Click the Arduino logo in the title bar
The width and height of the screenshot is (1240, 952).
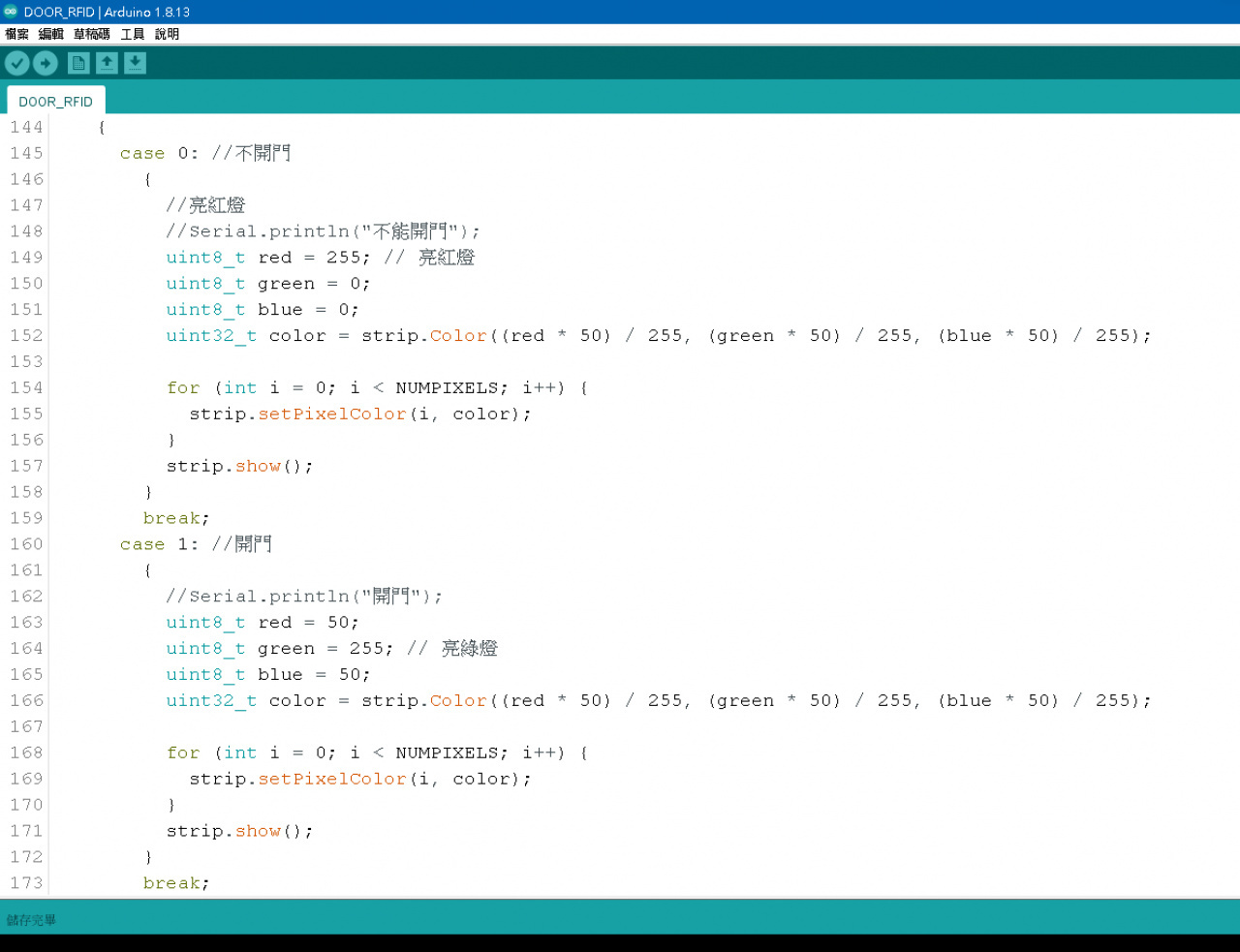pos(11,12)
